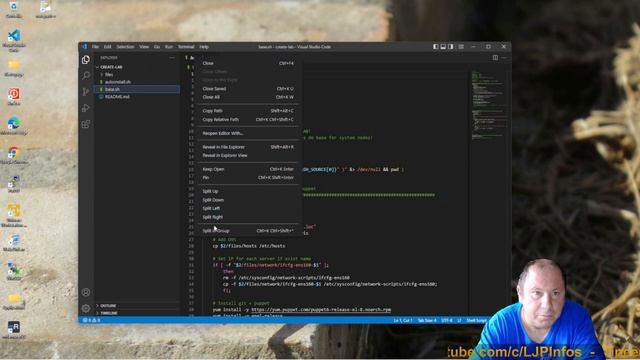Open the Run menu
Screen dimensions: 640x360
tap(169, 47)
